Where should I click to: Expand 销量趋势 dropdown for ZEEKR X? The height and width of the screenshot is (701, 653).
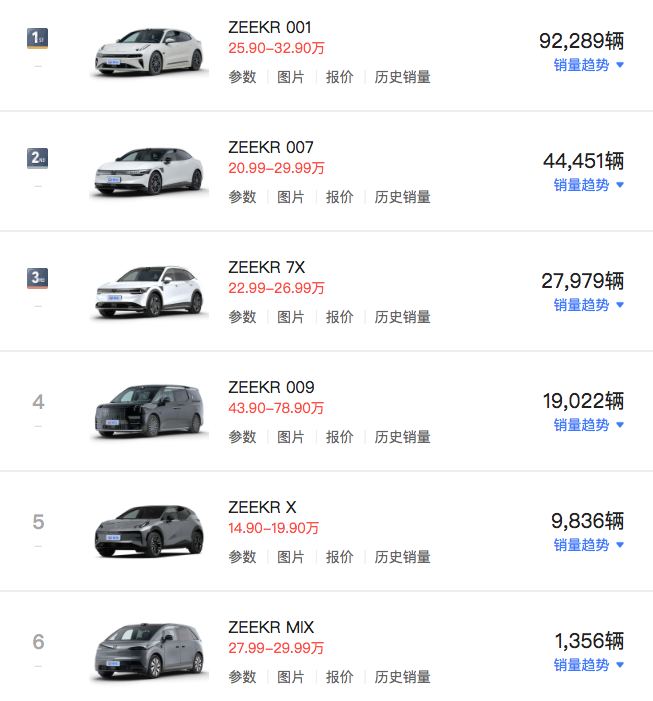tap(589, 545)
